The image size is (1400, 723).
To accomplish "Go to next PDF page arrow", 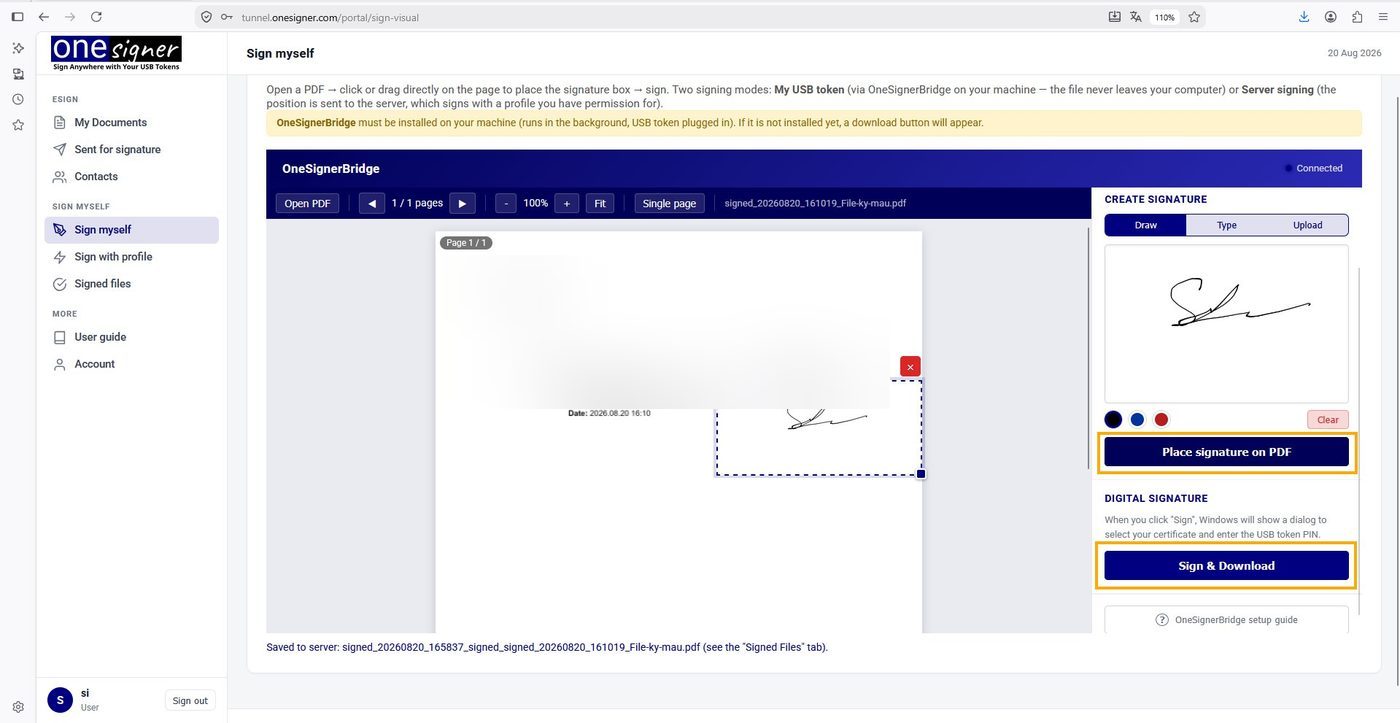I will [x=462, y=203].
